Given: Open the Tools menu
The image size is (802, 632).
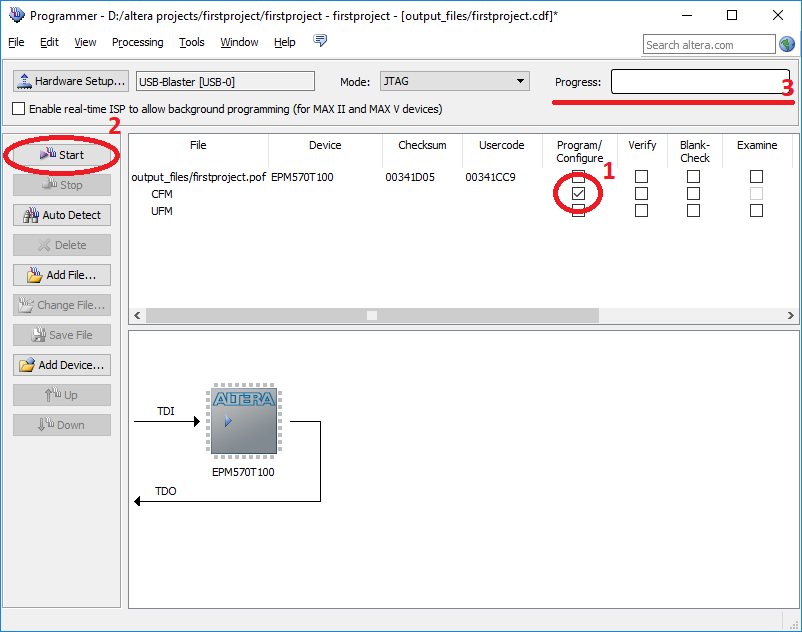Looking at the screenshot, I should coord(192,42).
